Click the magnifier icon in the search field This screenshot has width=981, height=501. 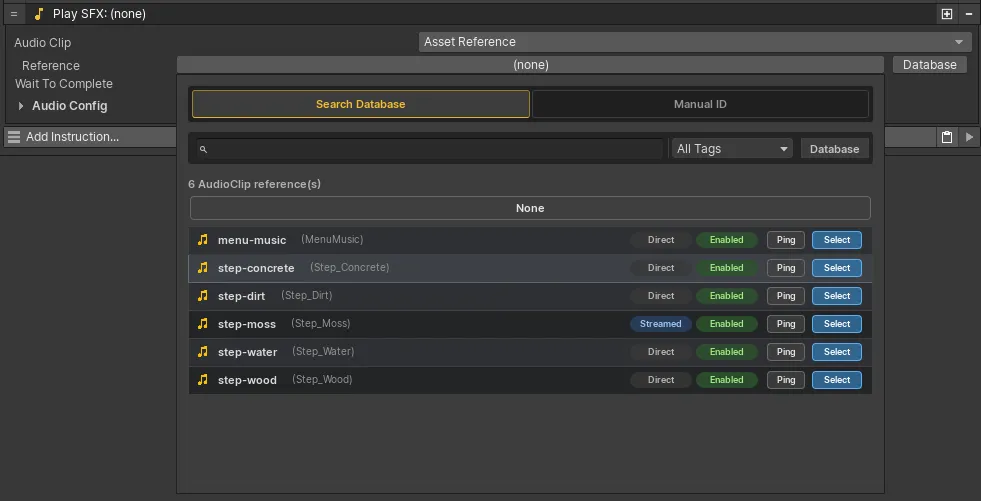click(203, 149)
